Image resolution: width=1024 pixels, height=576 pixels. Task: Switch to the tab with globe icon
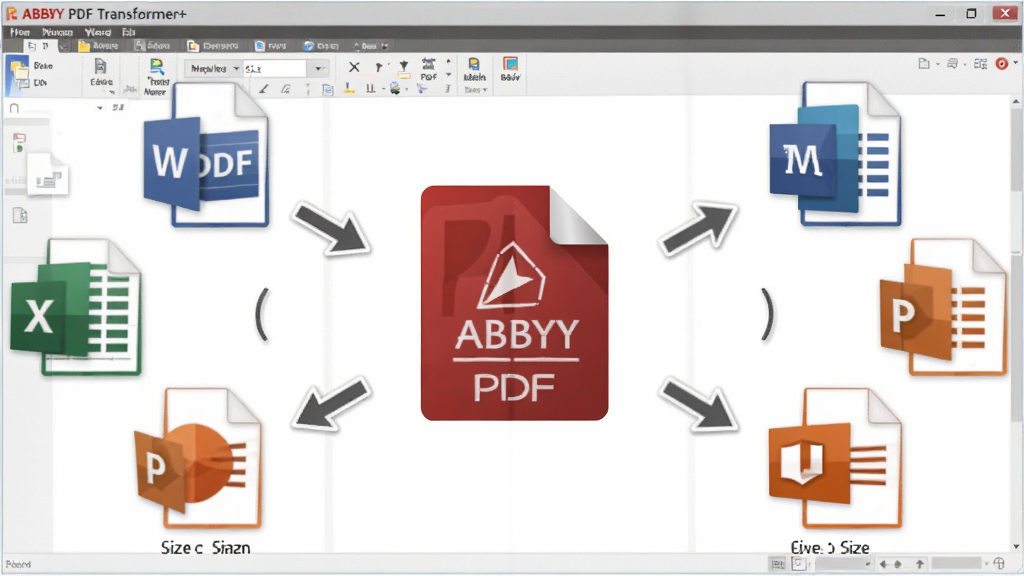pos(321,46)
